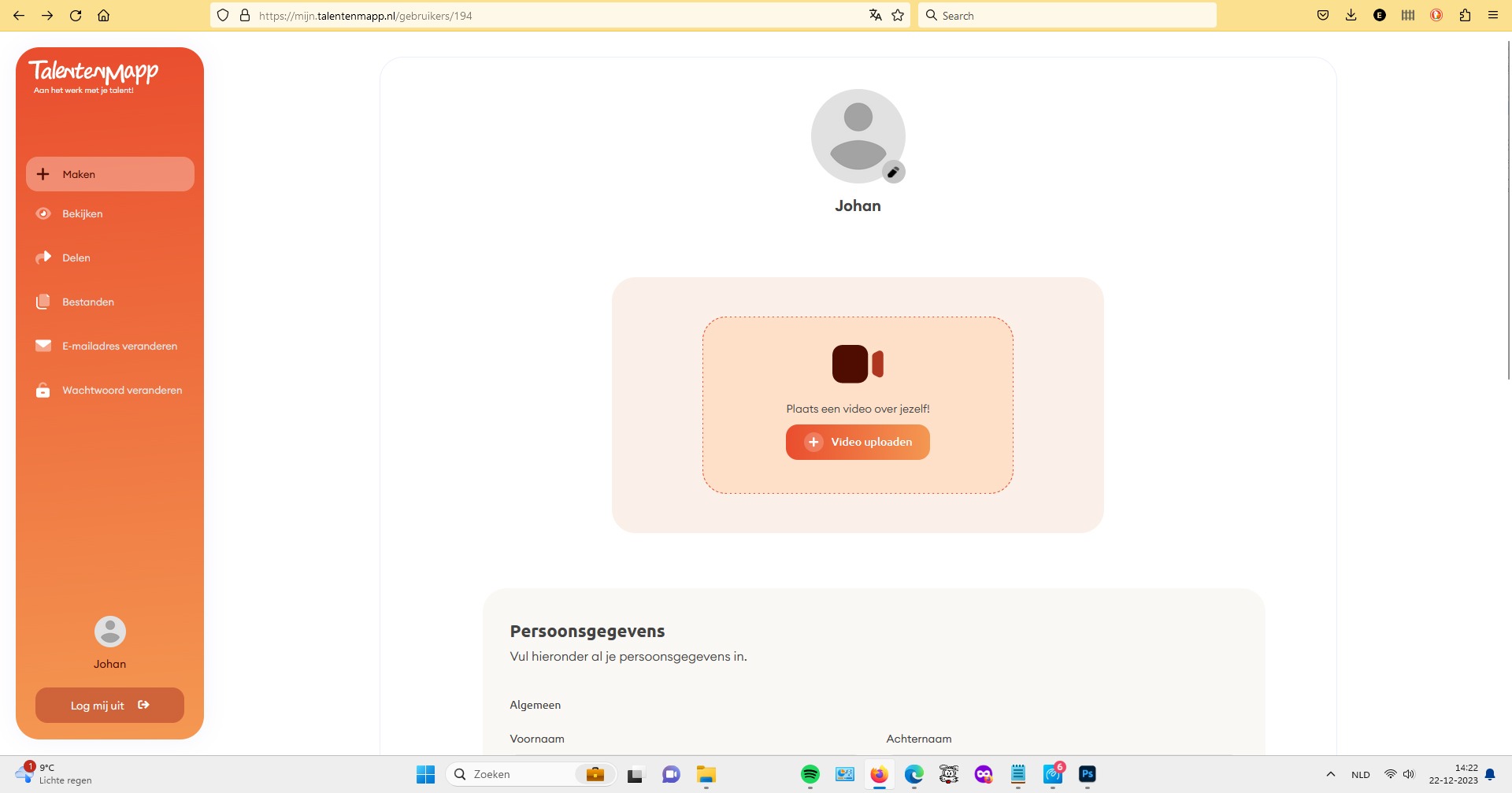This screenshot has width=1512, height=793.
Task: Go back with browser back arrow
Action: [19, 15]
